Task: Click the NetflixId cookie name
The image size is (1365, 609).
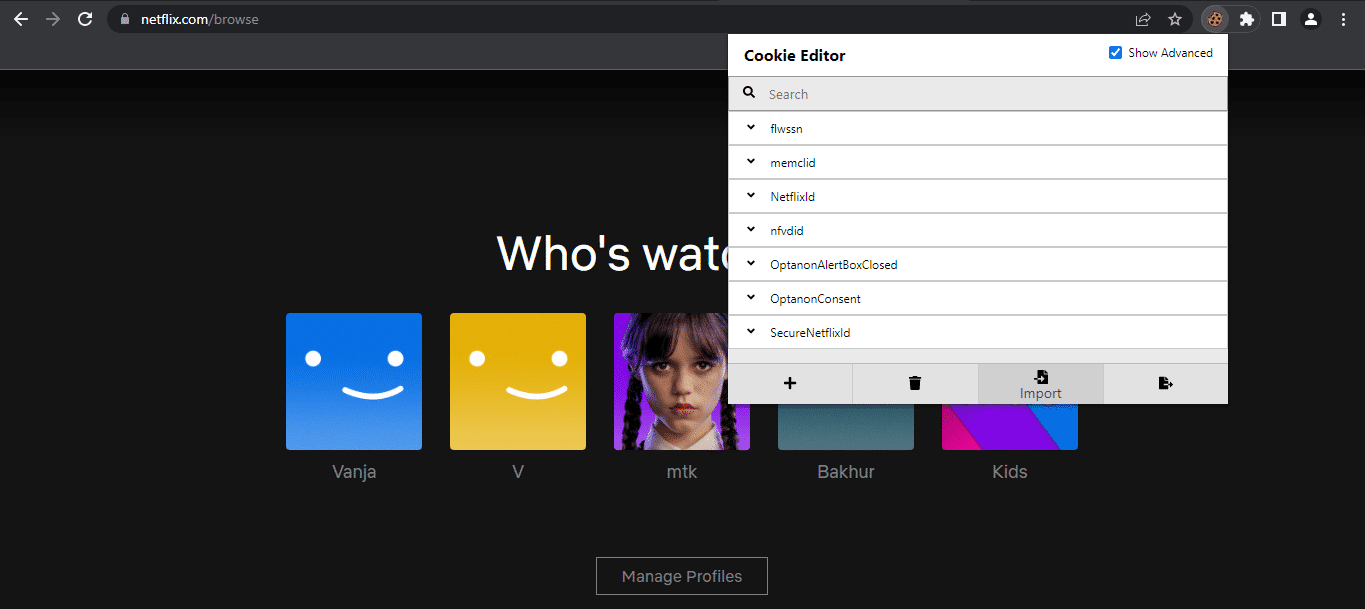Action: point(793,197)
